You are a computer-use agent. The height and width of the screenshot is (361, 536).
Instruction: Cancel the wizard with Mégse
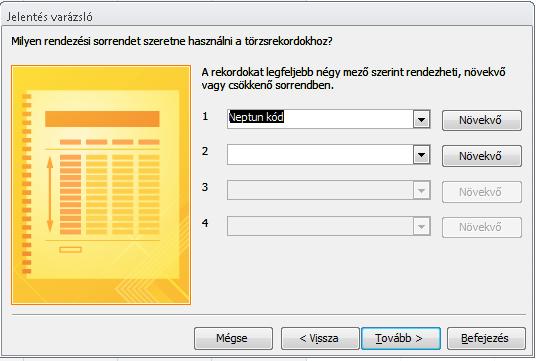[233, 338]
